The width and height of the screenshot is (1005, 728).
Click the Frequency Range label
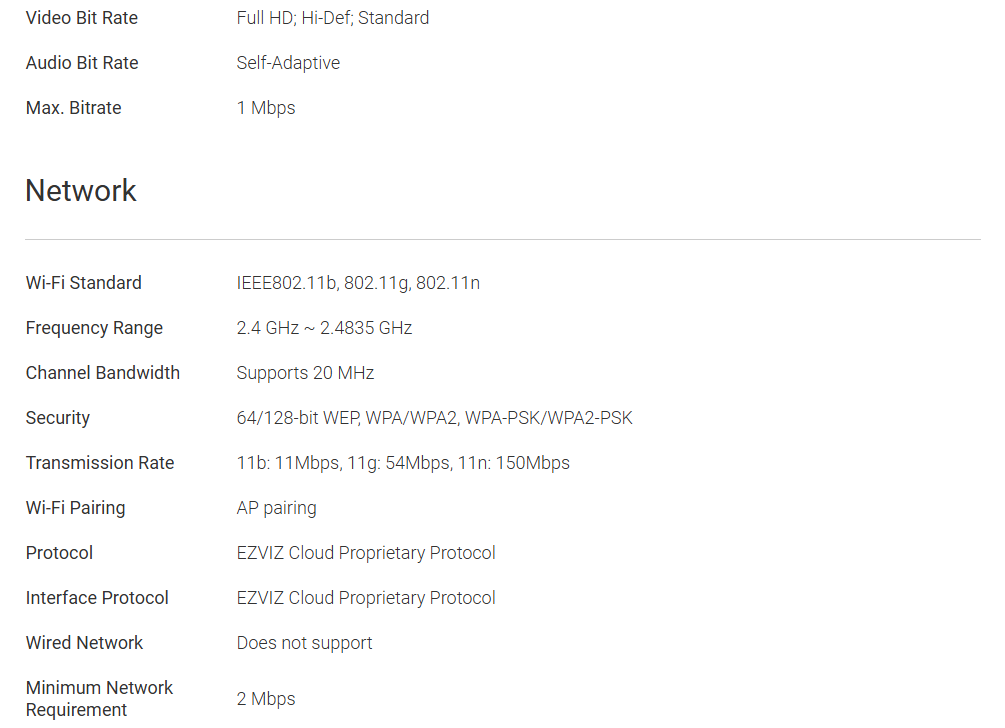[x=94, y=328]
